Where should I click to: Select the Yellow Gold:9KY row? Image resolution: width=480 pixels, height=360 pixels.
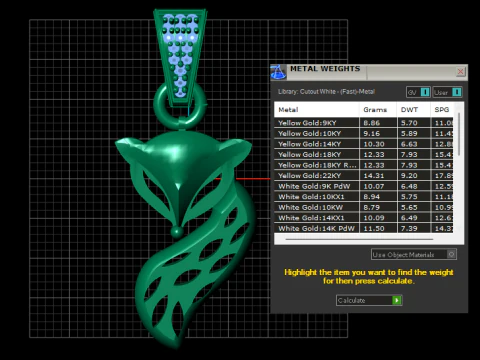364,123
